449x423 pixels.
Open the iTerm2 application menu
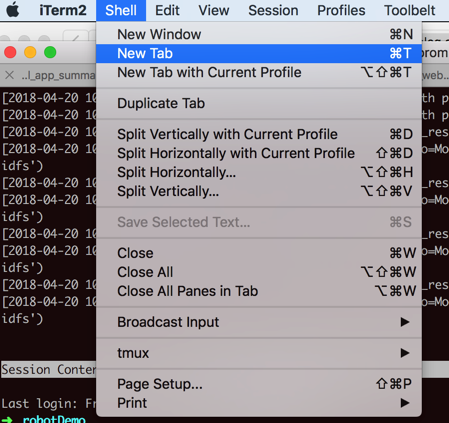pyautogui.click(x=63, y=10)
